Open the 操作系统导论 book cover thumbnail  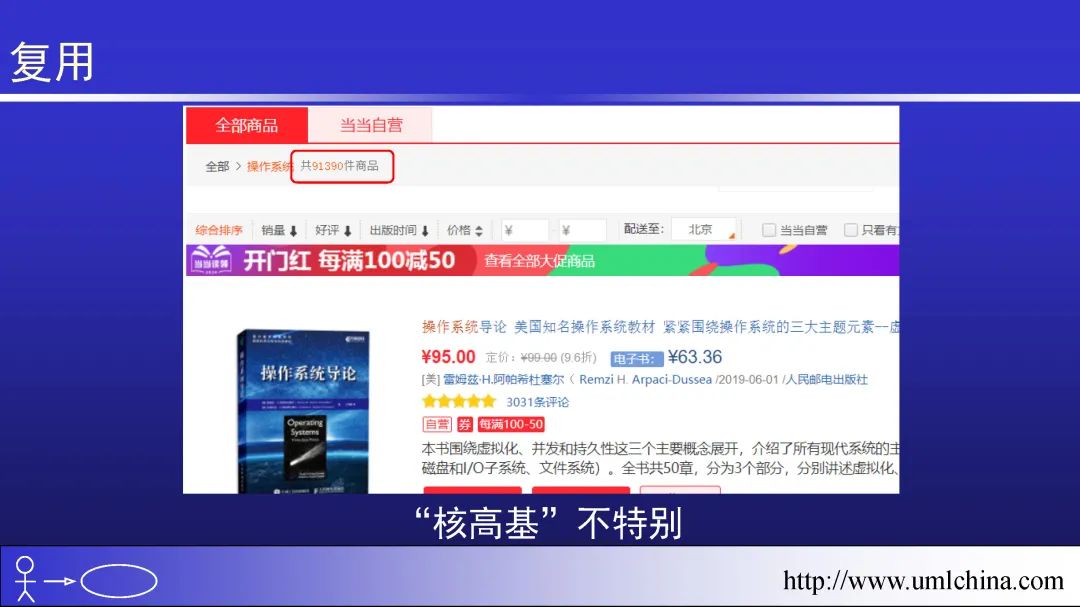tap(302, 411)
